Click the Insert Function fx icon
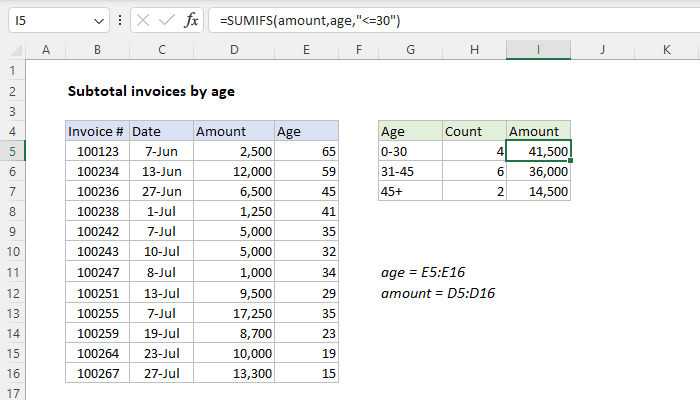The image size is (700, 400). (x=191, y=21)
